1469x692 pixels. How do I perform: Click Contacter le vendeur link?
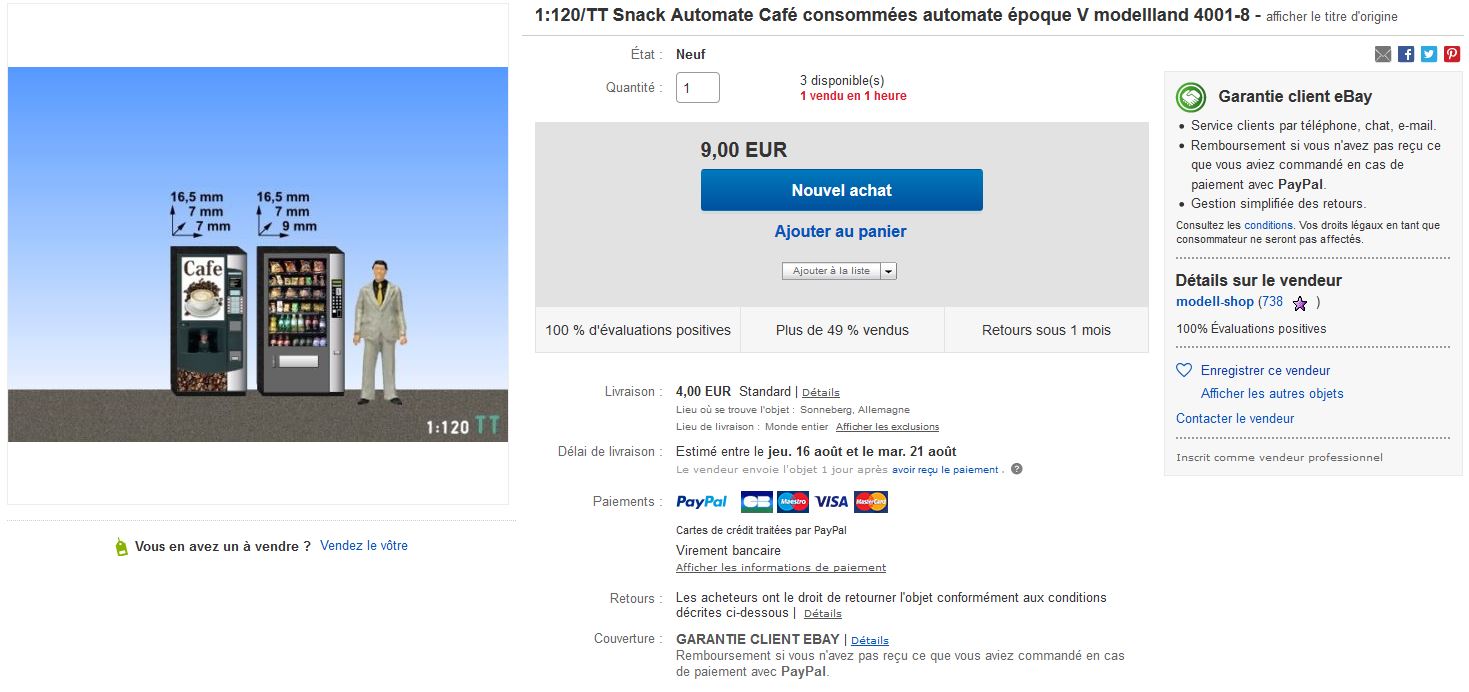(x=1235, y=418)
